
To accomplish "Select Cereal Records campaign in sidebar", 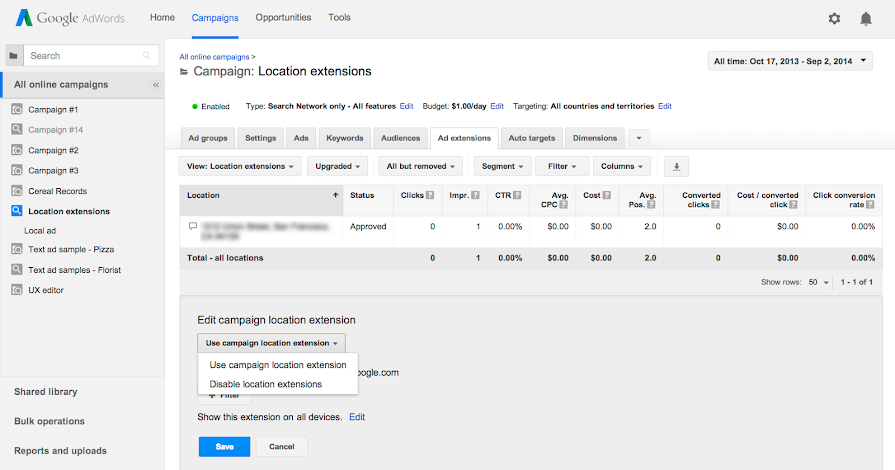I will pos(57,190).
